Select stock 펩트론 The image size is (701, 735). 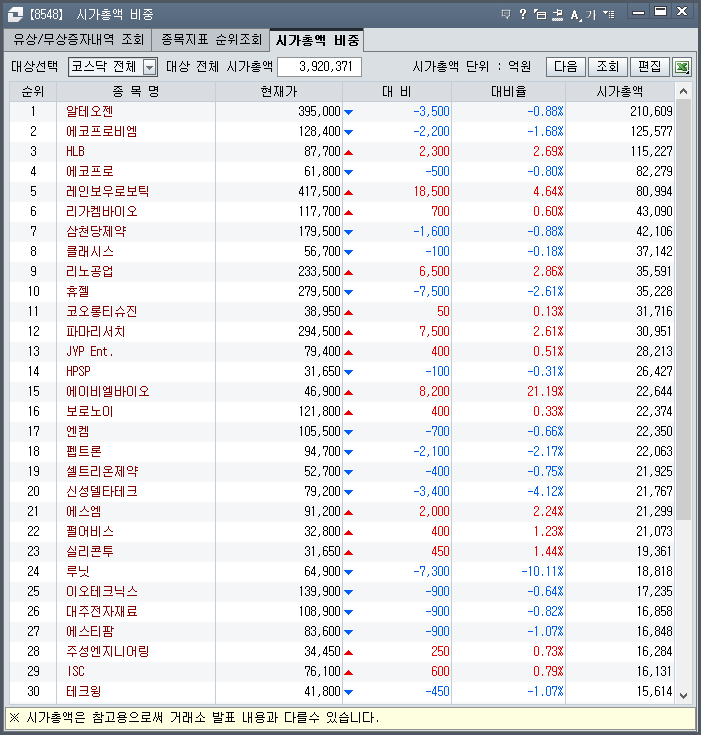[x=83, y=451]
